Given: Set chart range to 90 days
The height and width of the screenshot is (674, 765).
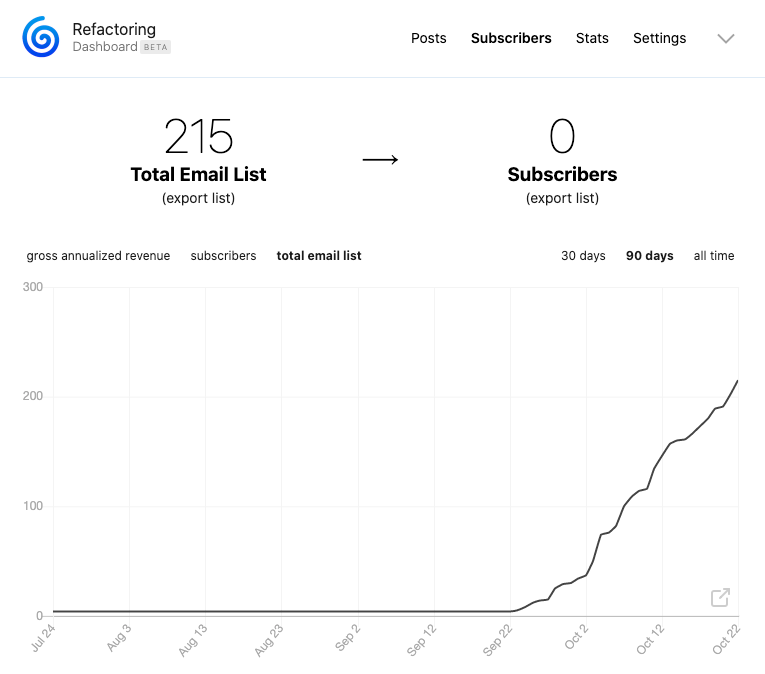Looking at the screenshot, I should click(x=649, y=256).
